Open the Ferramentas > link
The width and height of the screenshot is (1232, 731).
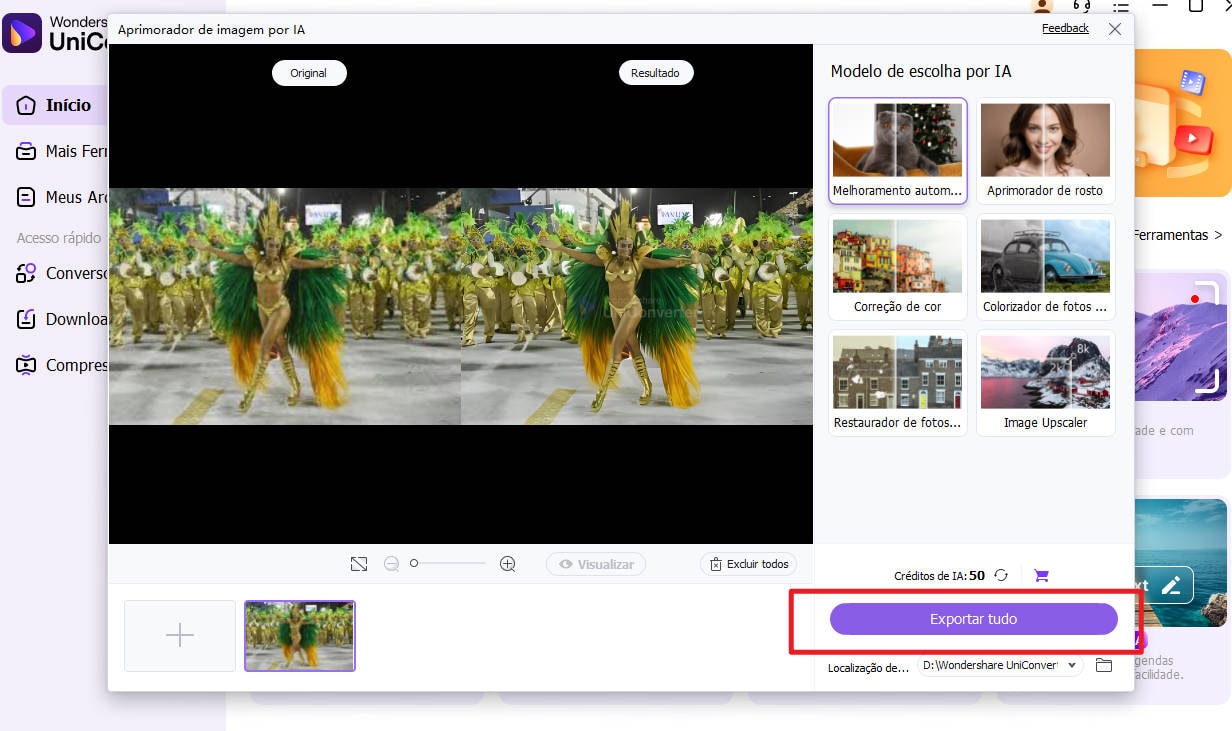(1178, 235)
